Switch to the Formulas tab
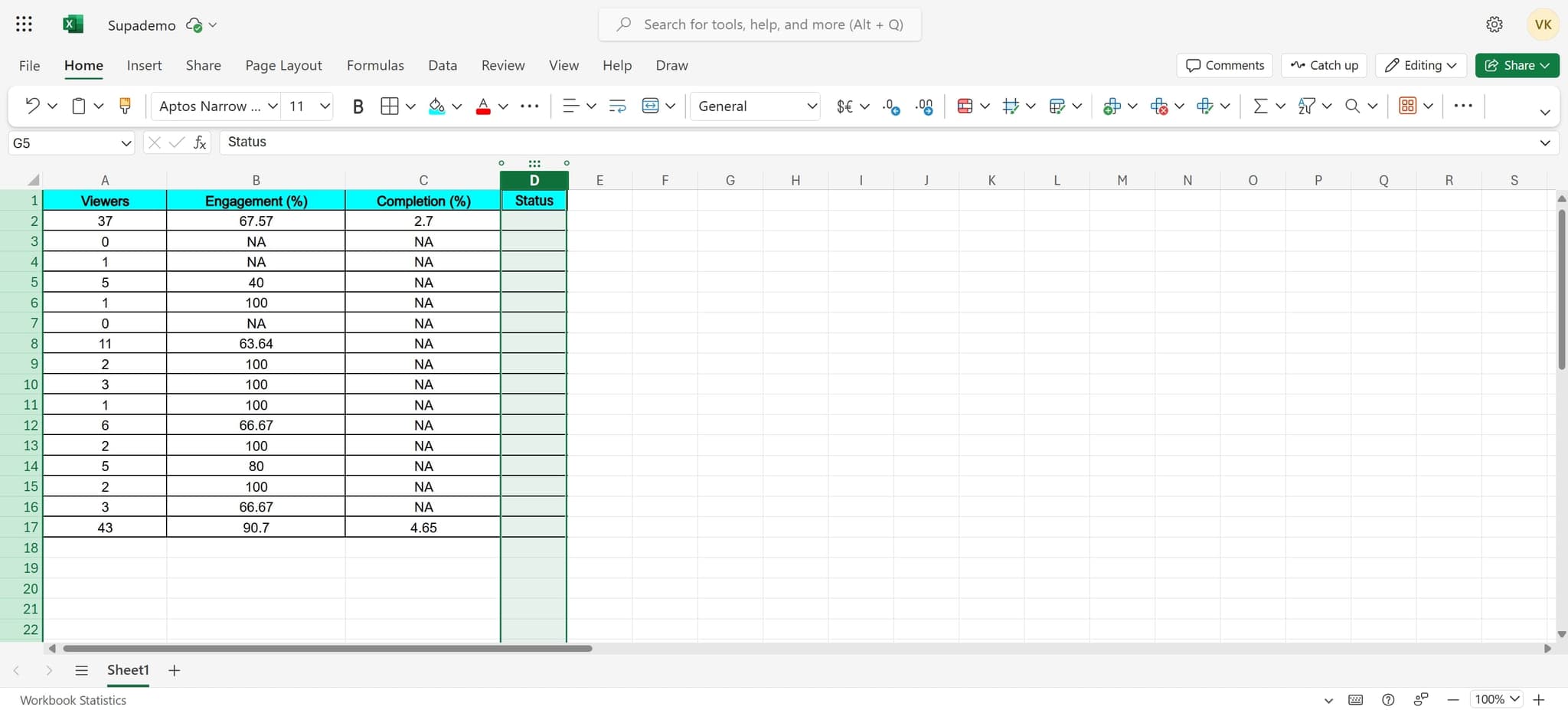 (374, 65)
